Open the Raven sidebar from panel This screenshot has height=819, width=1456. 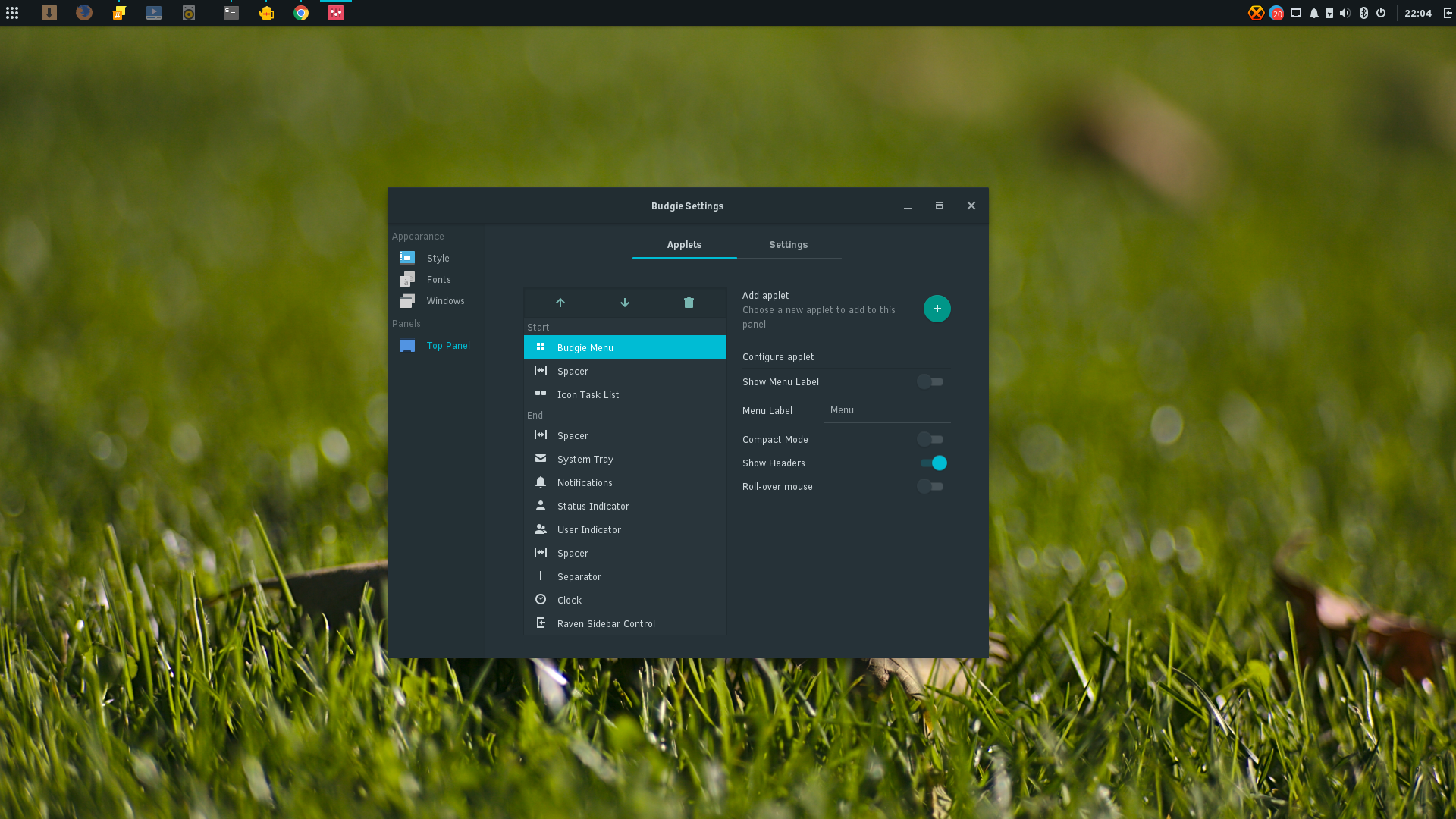click(1447, 13)
